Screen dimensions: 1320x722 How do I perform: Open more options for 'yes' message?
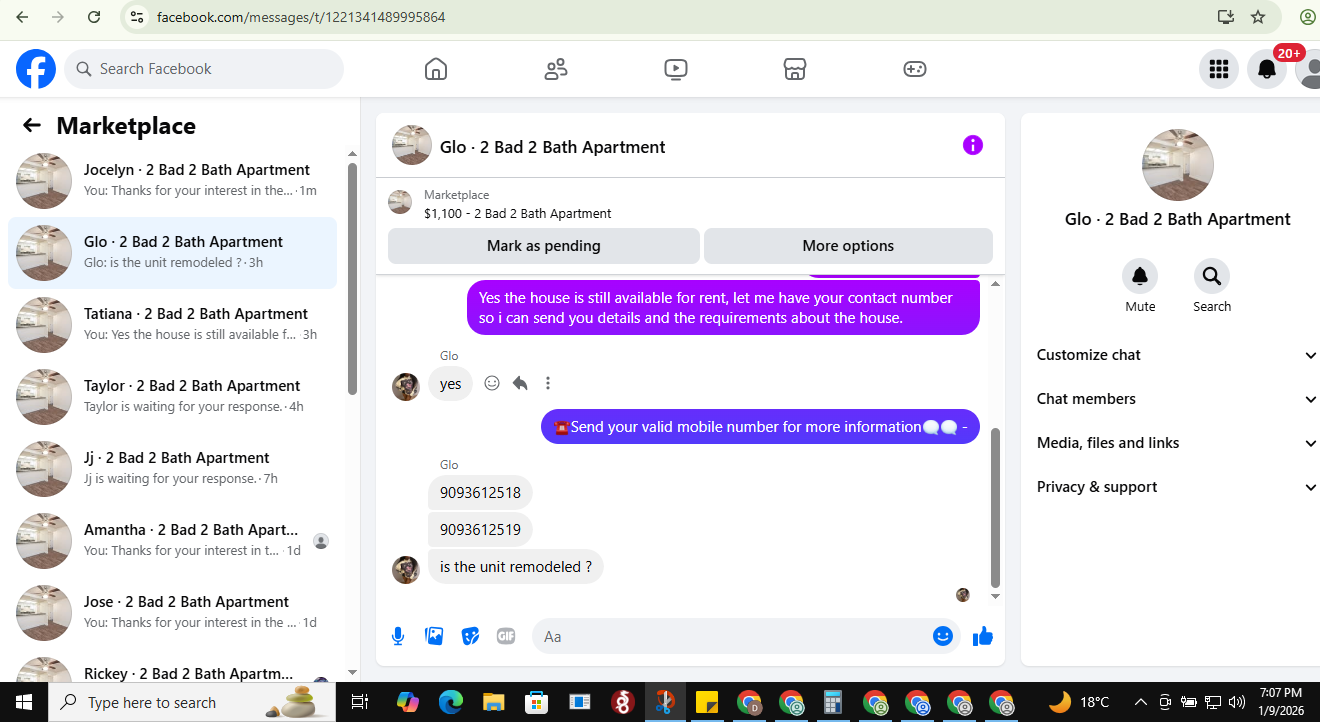(548, 383)
